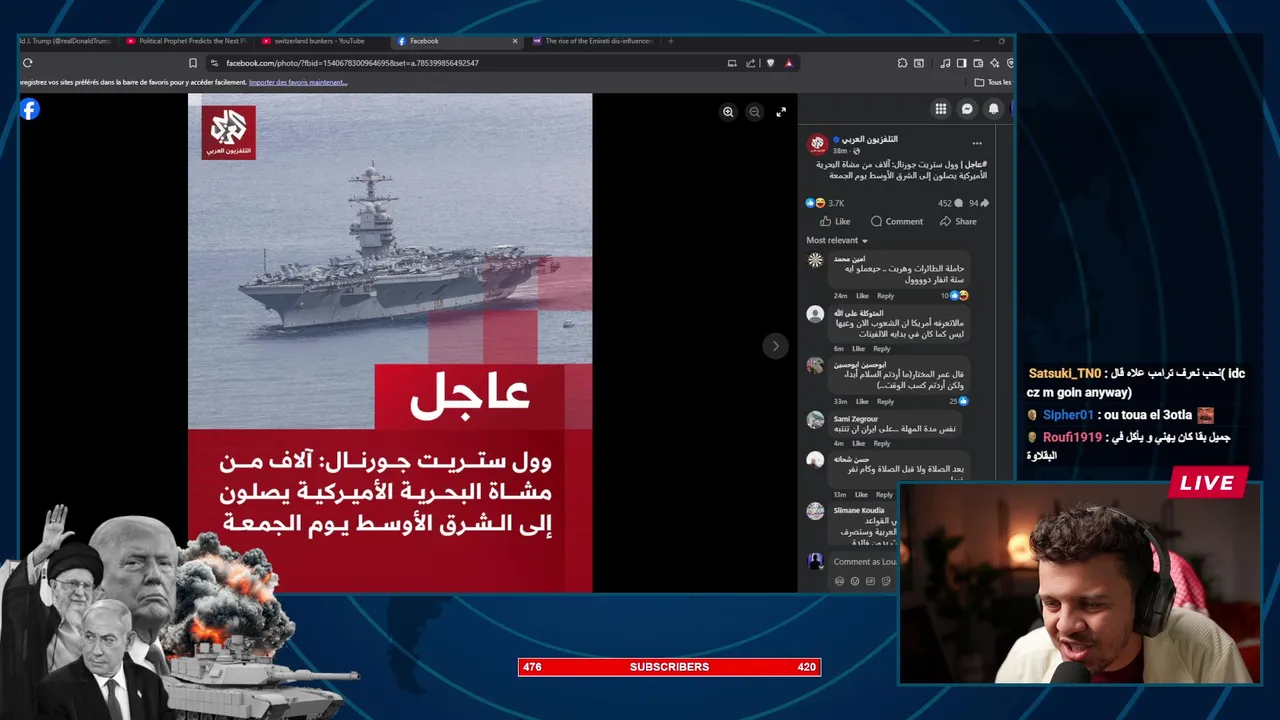Viewport: 1280px width, 720px height.
Task: Click Reply under the 6m comment
Action: (881, 349)
